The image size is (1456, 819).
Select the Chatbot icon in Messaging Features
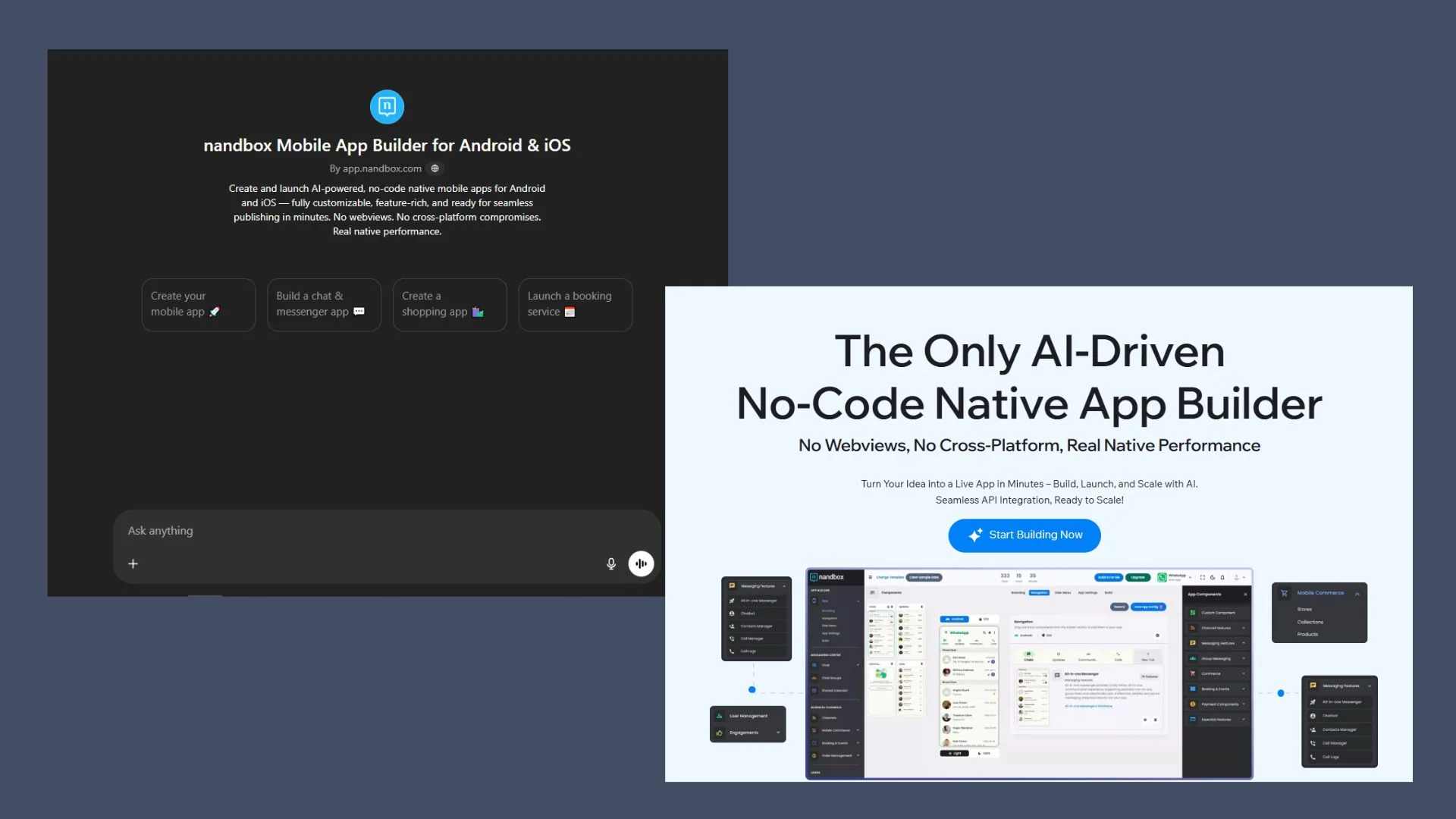click(x=732, y=613)
